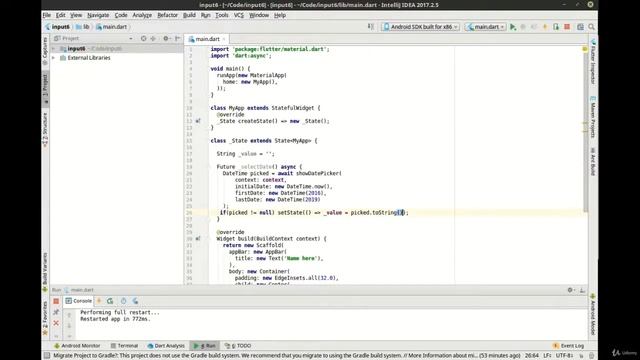Open Maven Projects side panel
This screenshot has width=640, height=360.
coord(593,117)
